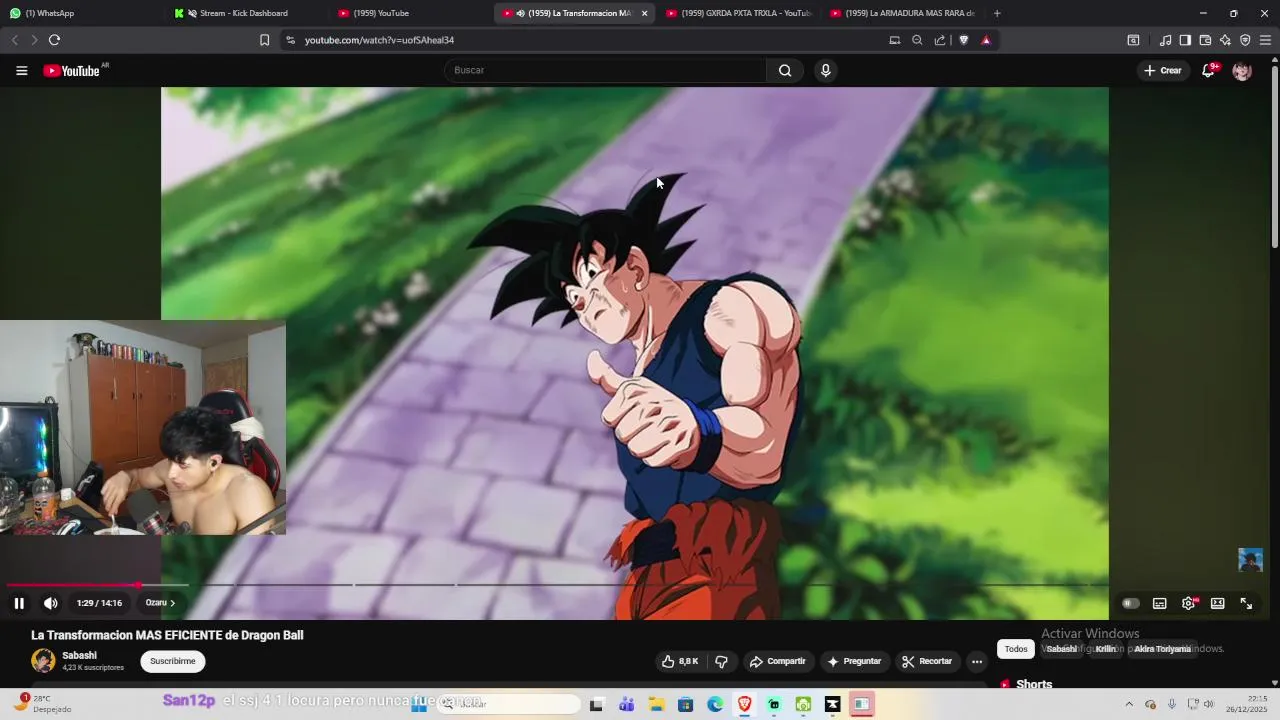Viewport: 1280px width, 720px height.
Task: Open the Crear upload button
Action: pos(1163,70)
